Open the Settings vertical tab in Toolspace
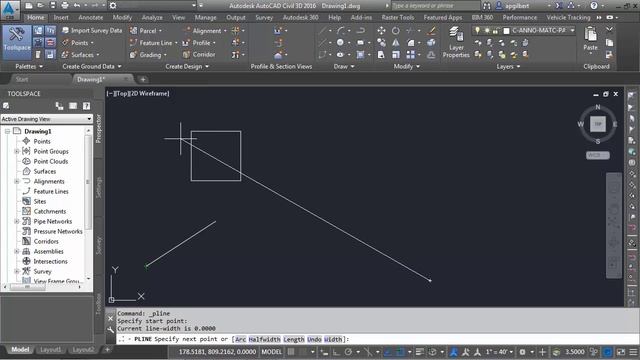640x360 pixels. (98, 188)
